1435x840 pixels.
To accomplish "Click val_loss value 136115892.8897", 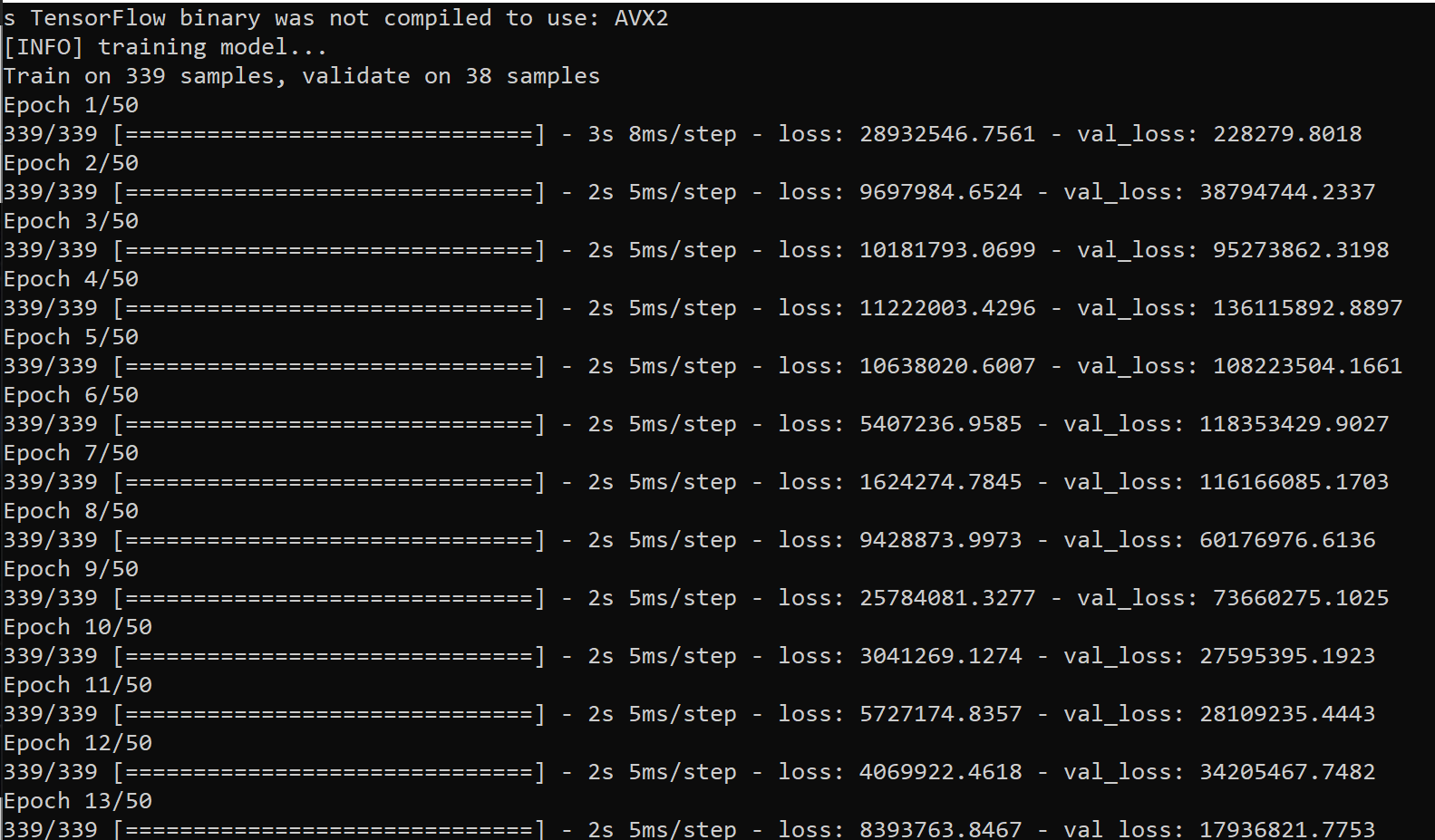I will tap(1308, 308).
